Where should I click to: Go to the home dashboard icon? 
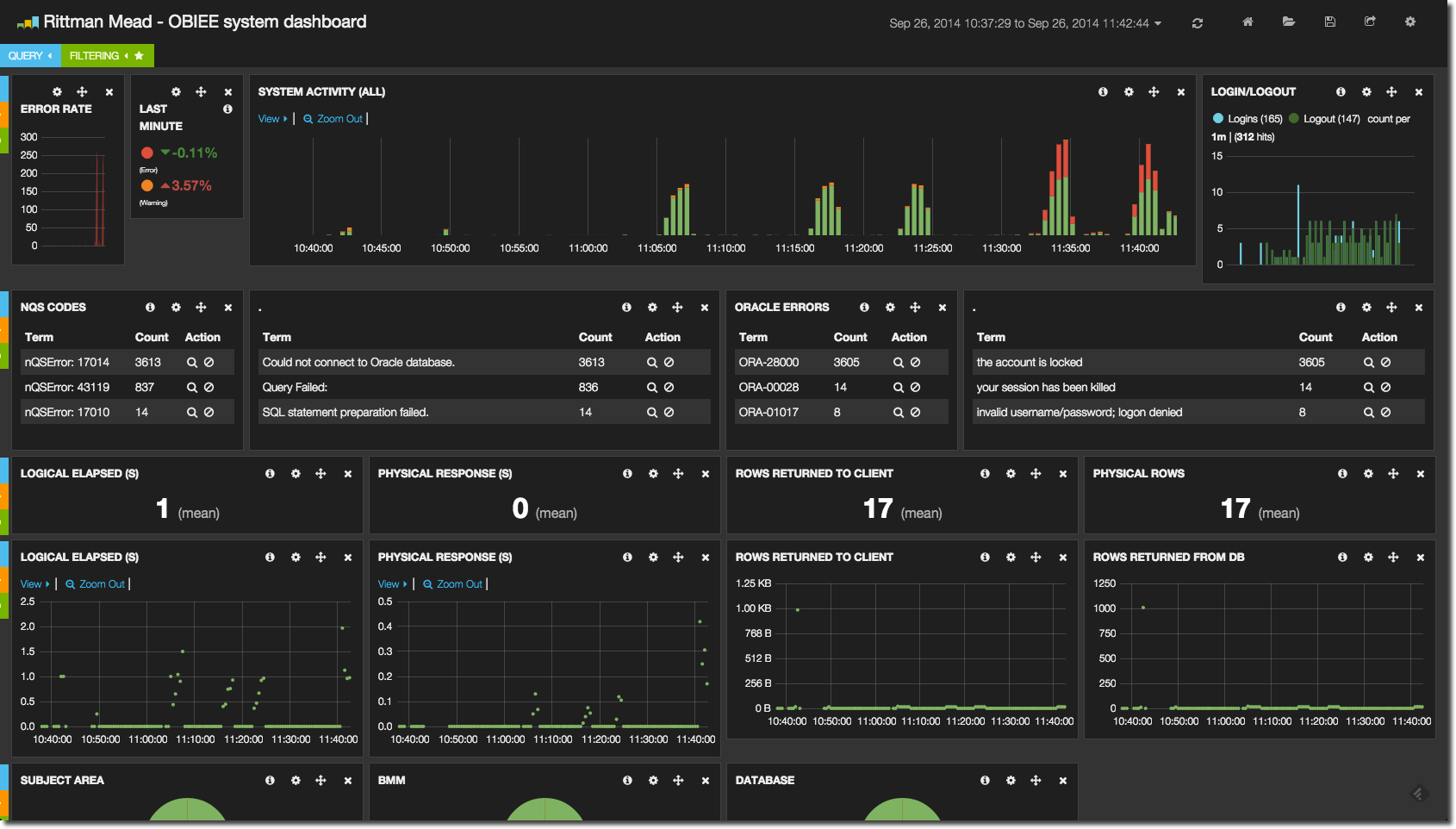tap(1247, 22)
